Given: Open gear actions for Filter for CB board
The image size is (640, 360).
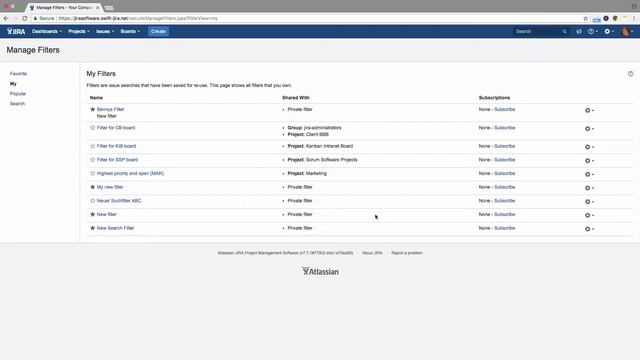Looking at the screenshot, I should pos(589,129).
